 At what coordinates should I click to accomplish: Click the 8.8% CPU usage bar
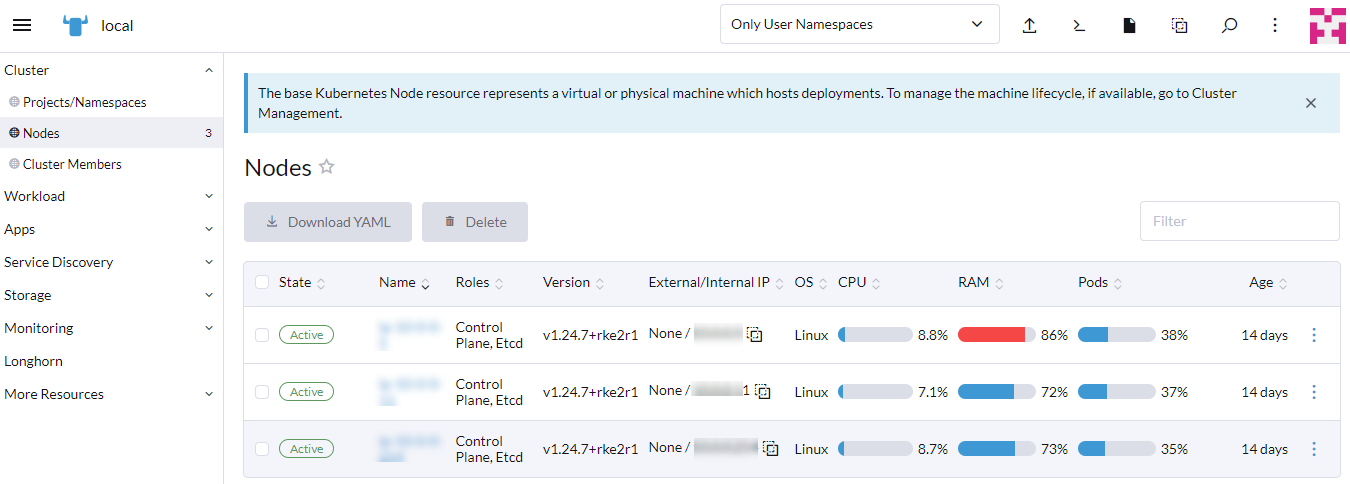tap(875, 335)
